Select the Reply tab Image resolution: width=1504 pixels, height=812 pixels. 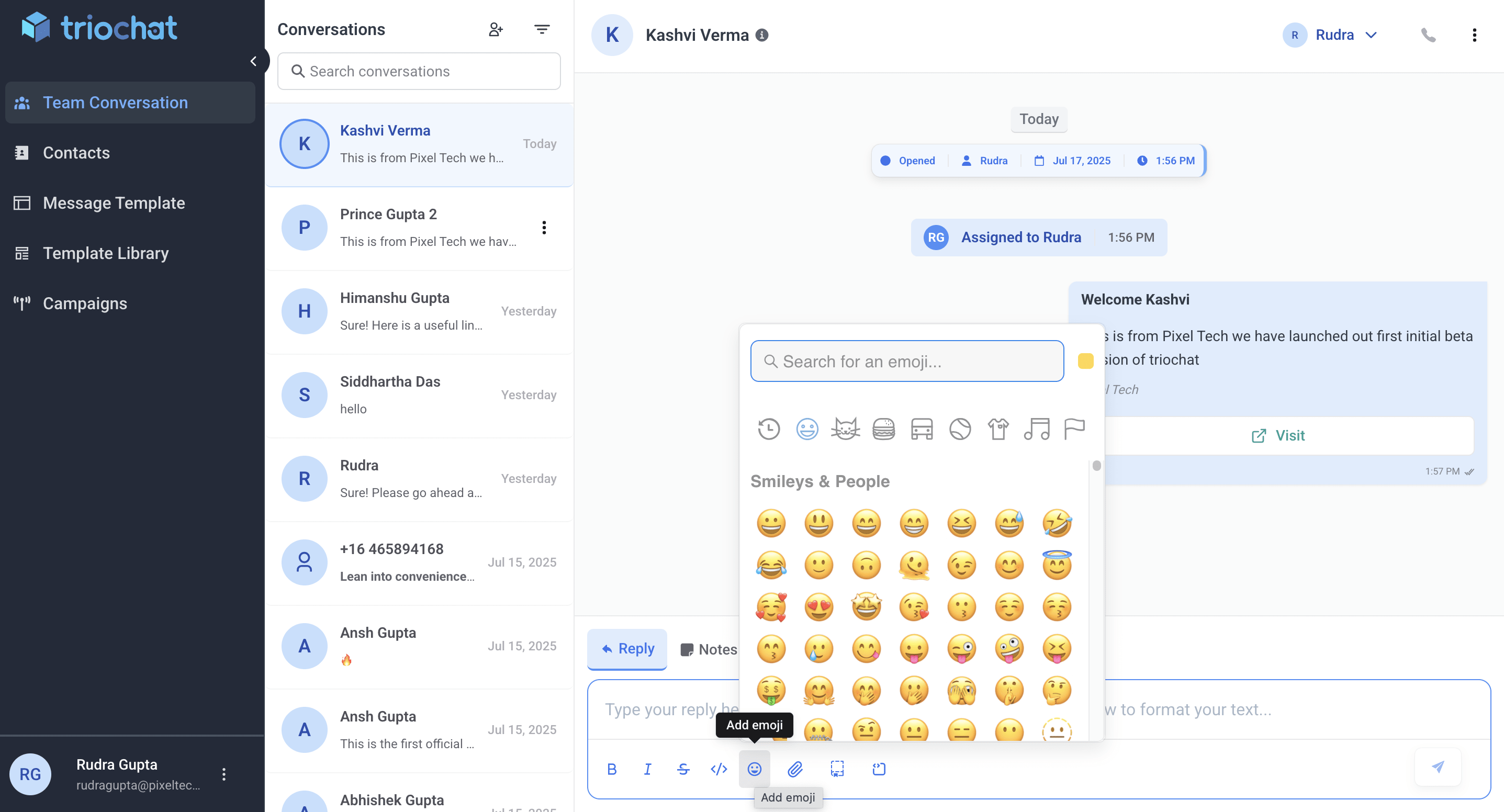[626, 649]
